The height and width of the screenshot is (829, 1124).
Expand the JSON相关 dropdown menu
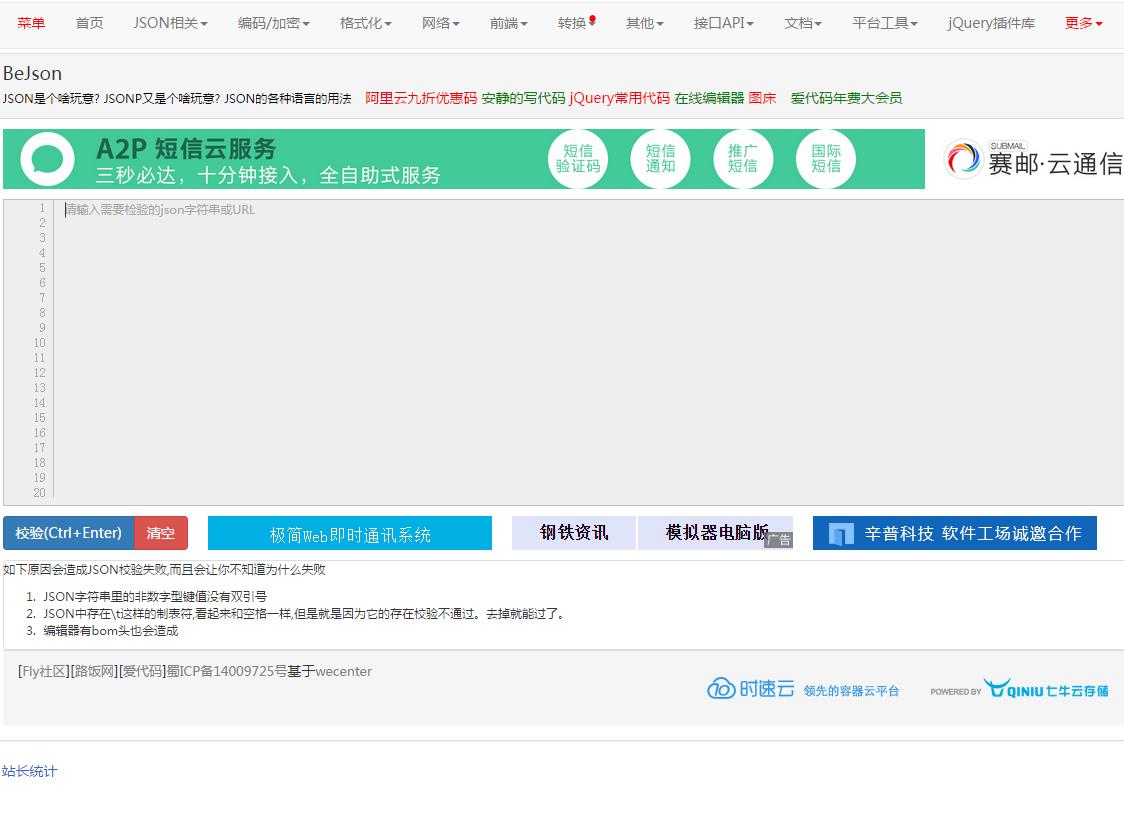point(170,23)
